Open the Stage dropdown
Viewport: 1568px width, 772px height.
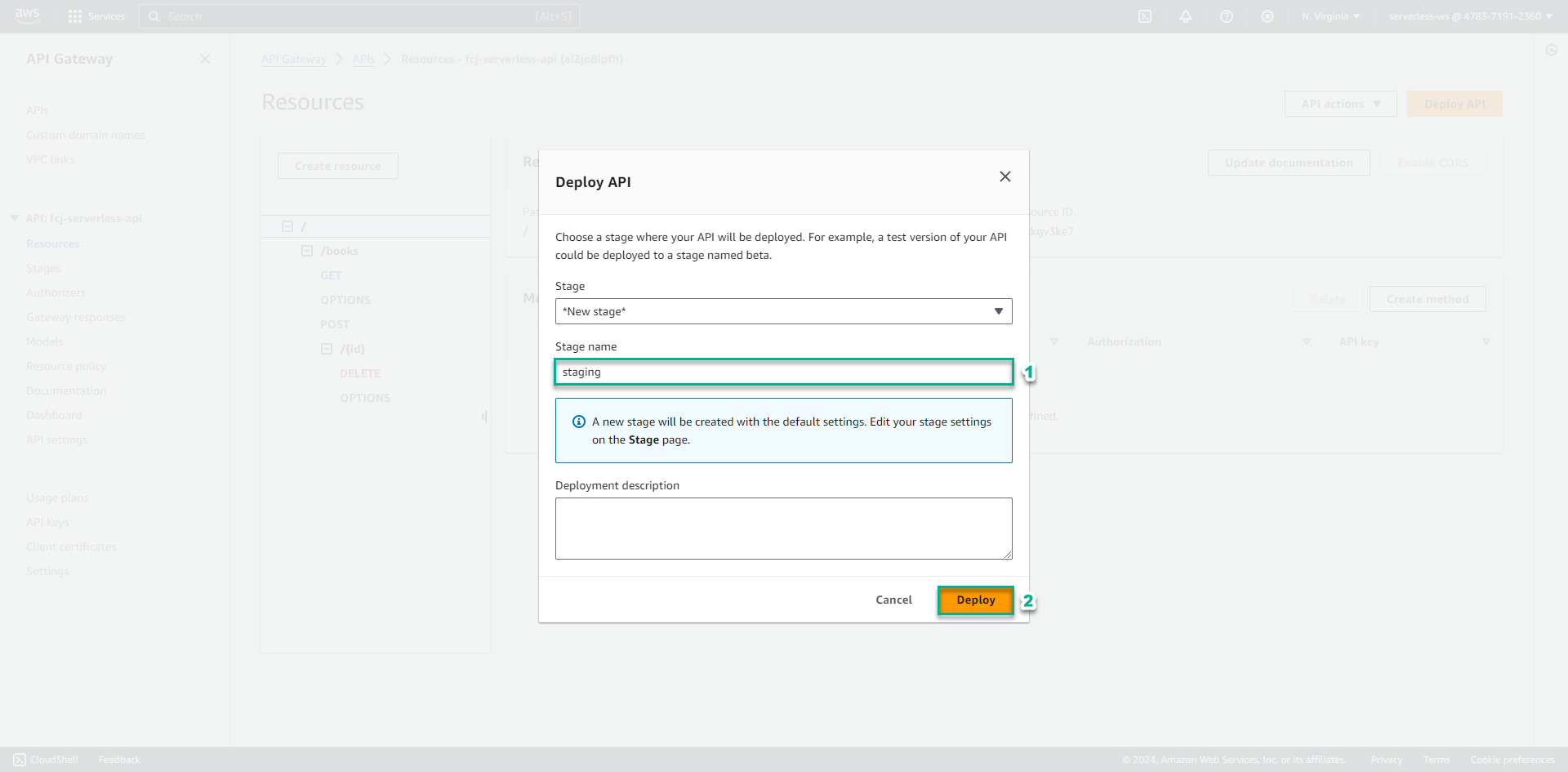784,311
